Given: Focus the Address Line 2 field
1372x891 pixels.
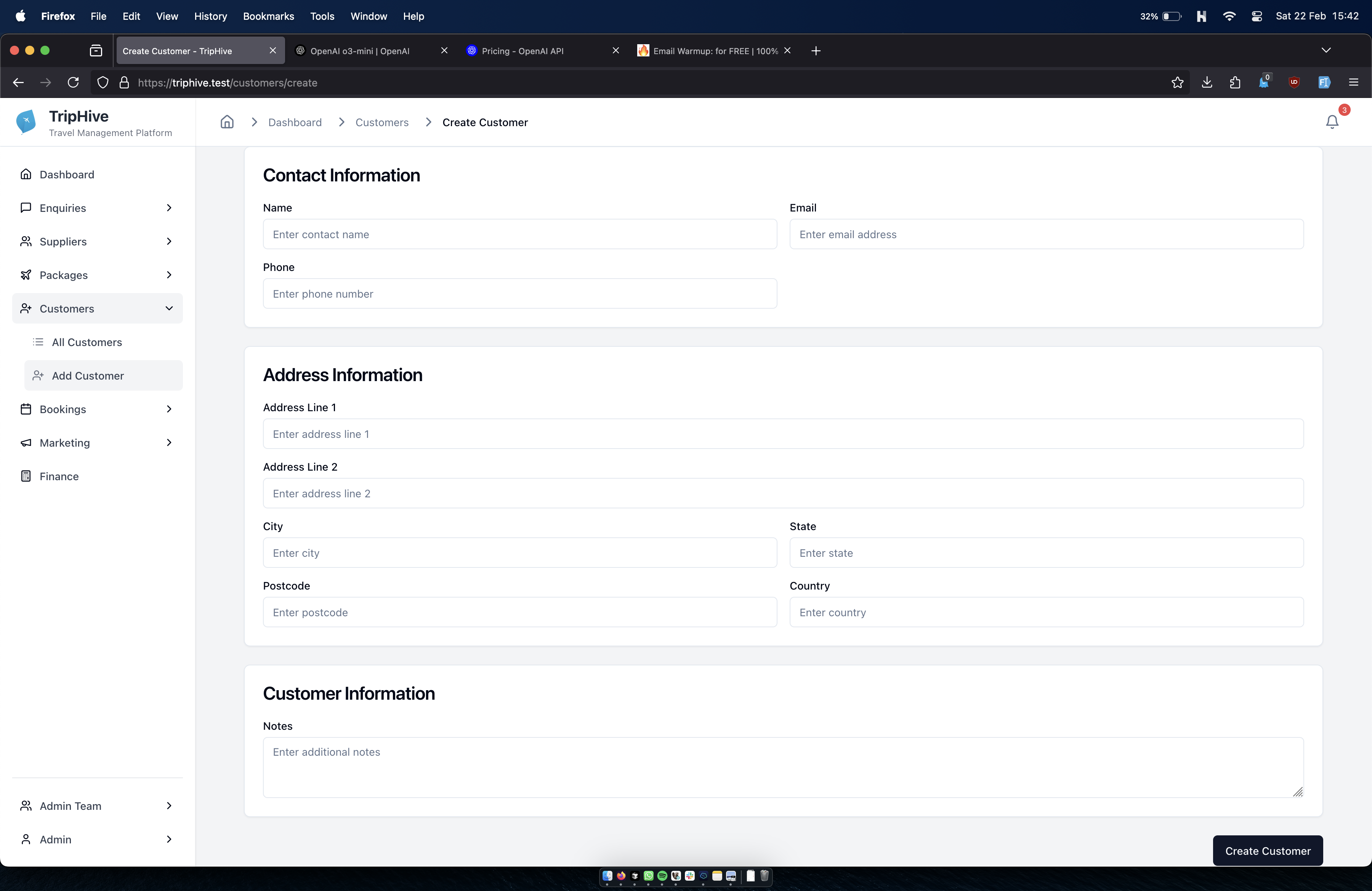Looking at the screenshot, I should coord(783,493).
